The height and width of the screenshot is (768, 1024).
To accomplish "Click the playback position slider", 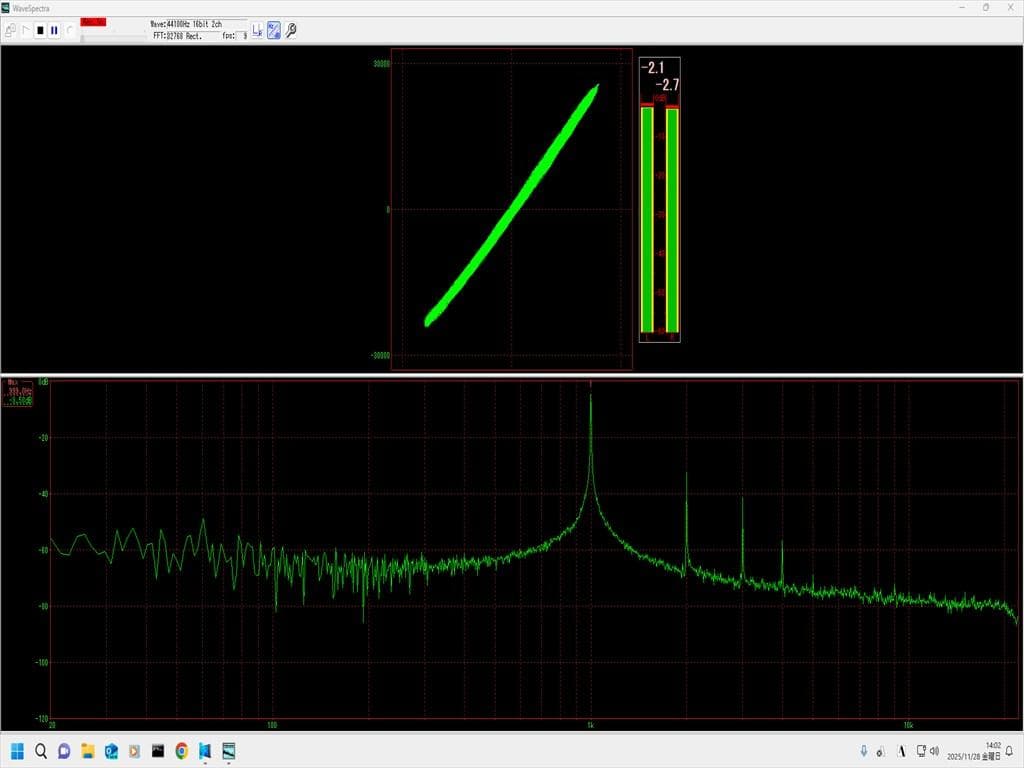I will 110,36.
